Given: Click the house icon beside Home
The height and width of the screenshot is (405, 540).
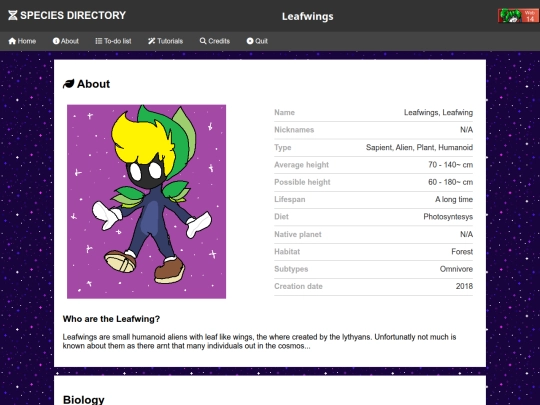Looking at the screenshot, I should click(x=12, y=41).
